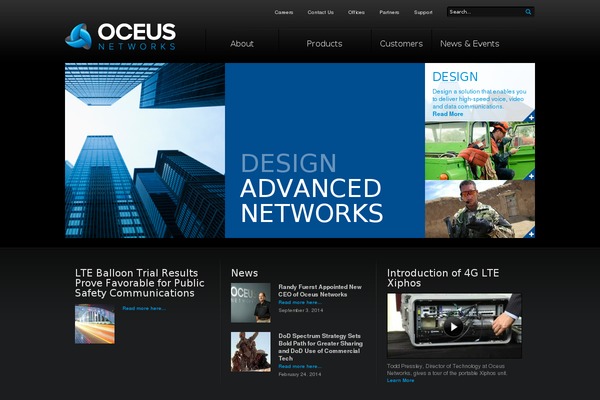The image size is (600, 400).
Task: Click the Todd Pressley video caption
Action: 447,369
